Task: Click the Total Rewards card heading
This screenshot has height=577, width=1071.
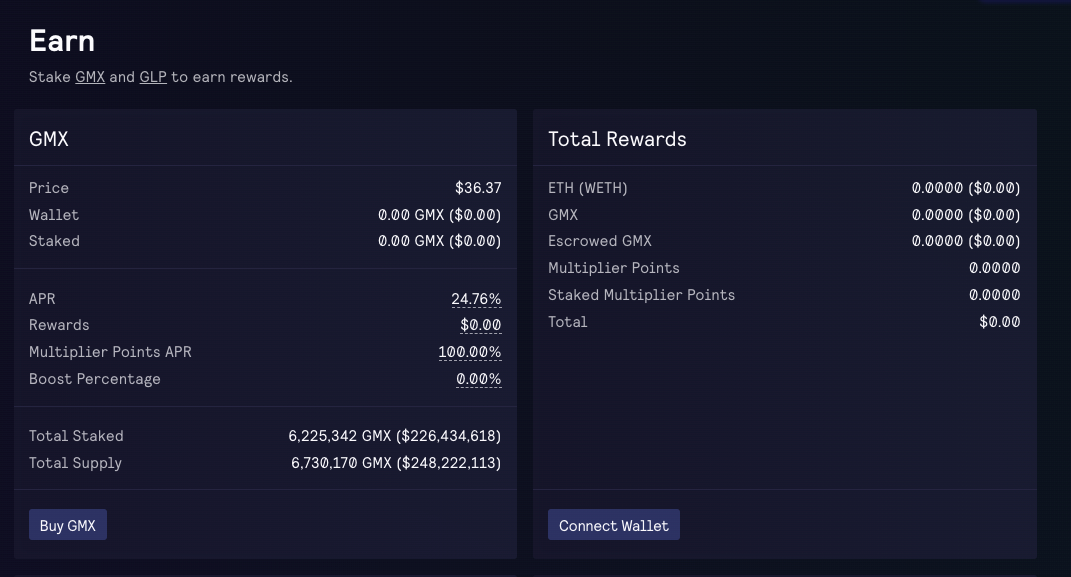Action: [617, 139]
